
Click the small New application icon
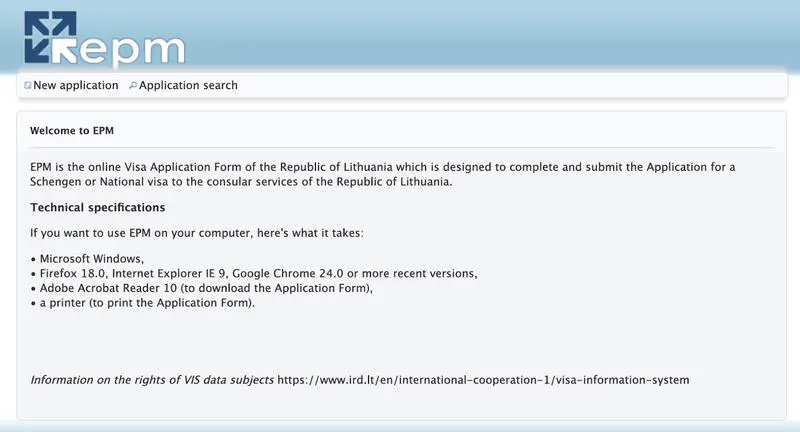point(28,86)
